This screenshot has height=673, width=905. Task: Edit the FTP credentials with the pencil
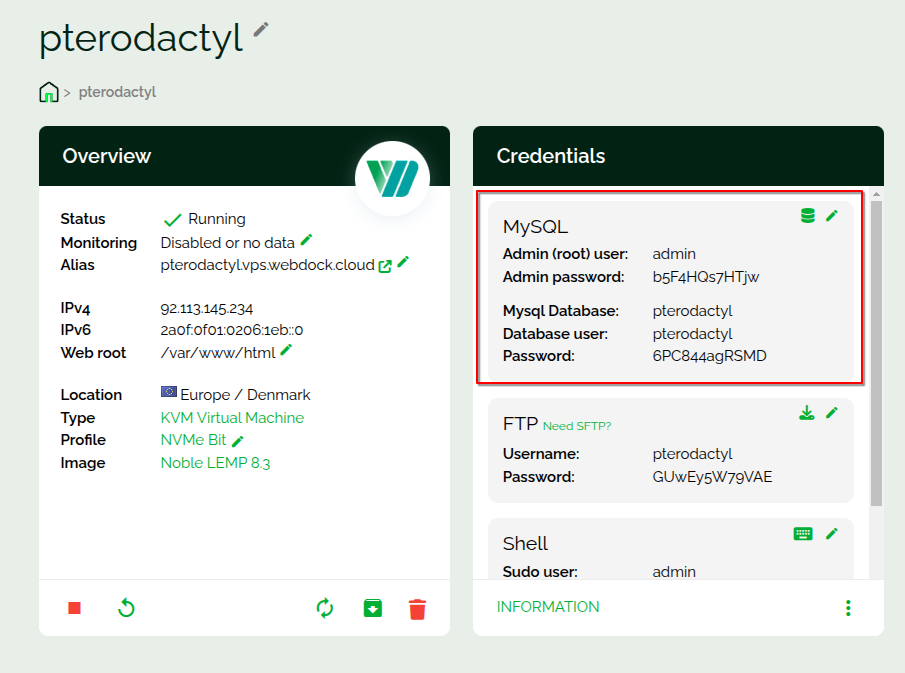[832, 413]
